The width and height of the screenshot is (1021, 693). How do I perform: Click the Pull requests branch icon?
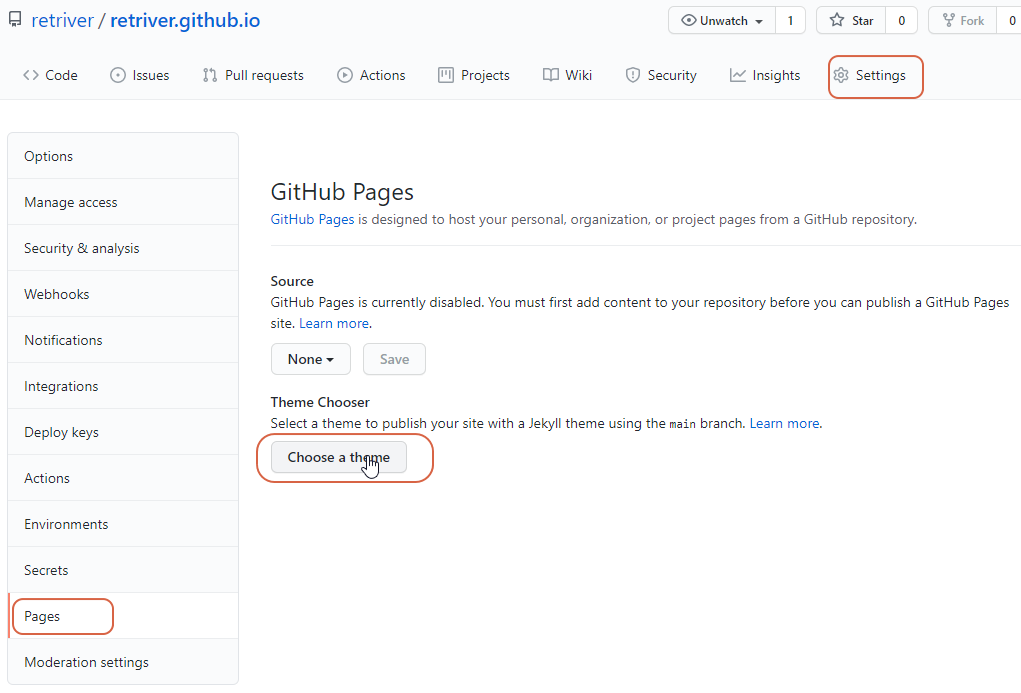pos(210,76)
